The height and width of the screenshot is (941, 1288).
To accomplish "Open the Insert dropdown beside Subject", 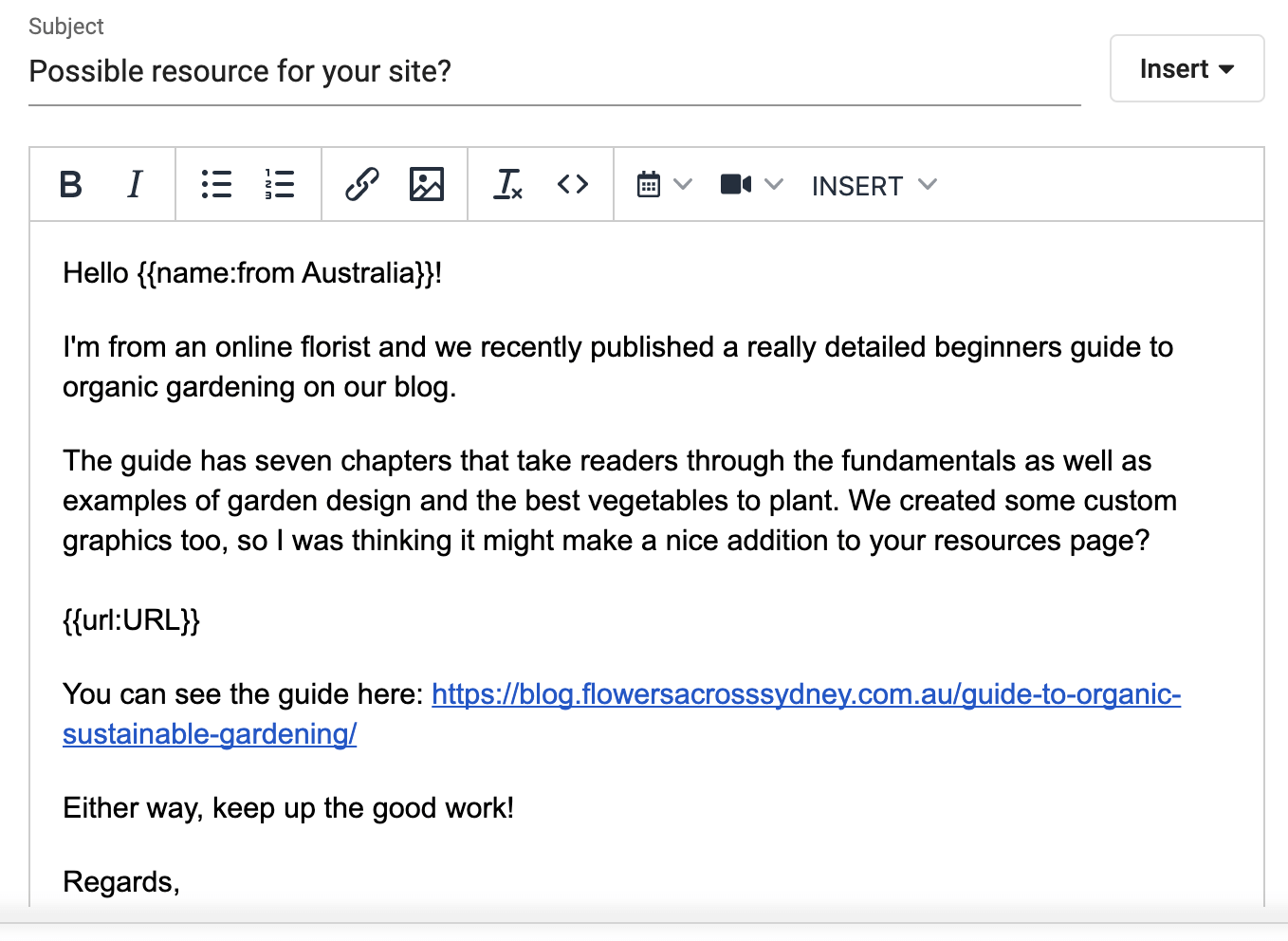I will [1187, 68].
